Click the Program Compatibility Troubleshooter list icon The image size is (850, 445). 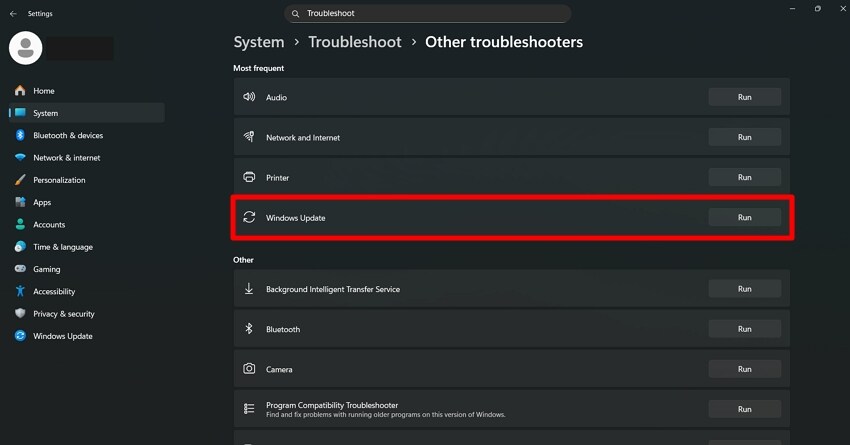(249, 409)
